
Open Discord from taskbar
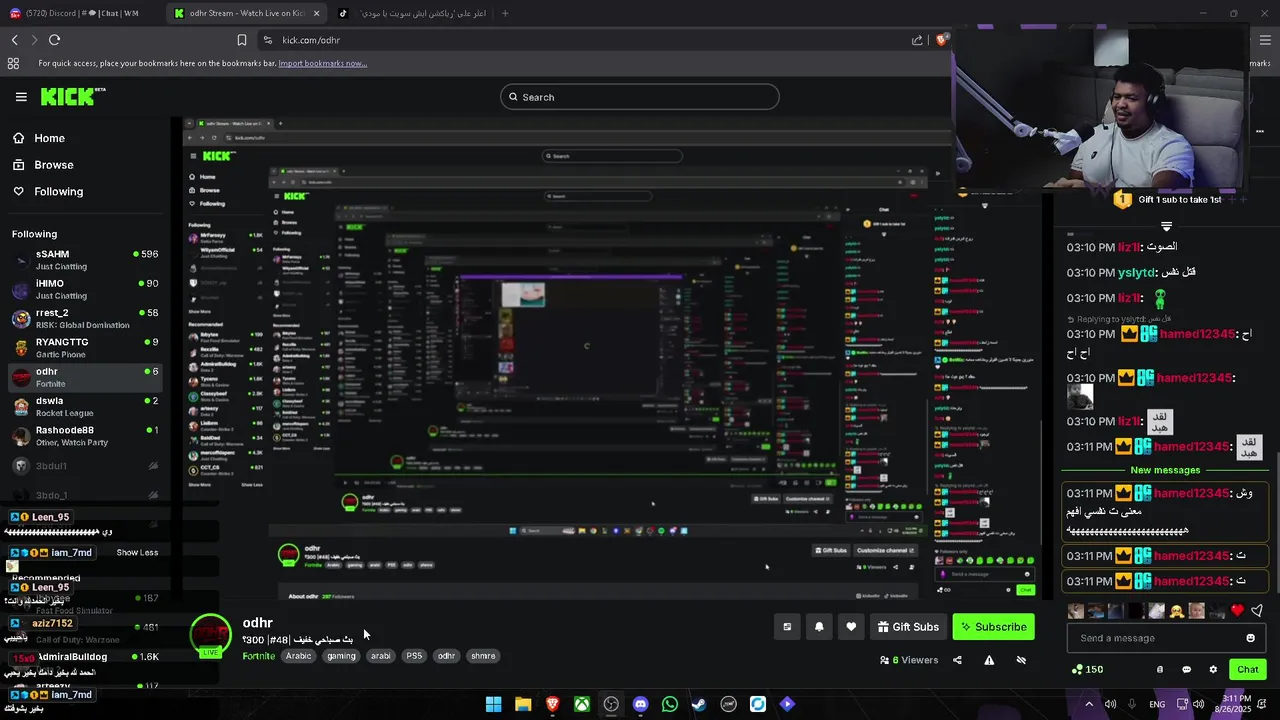point(640,704)
